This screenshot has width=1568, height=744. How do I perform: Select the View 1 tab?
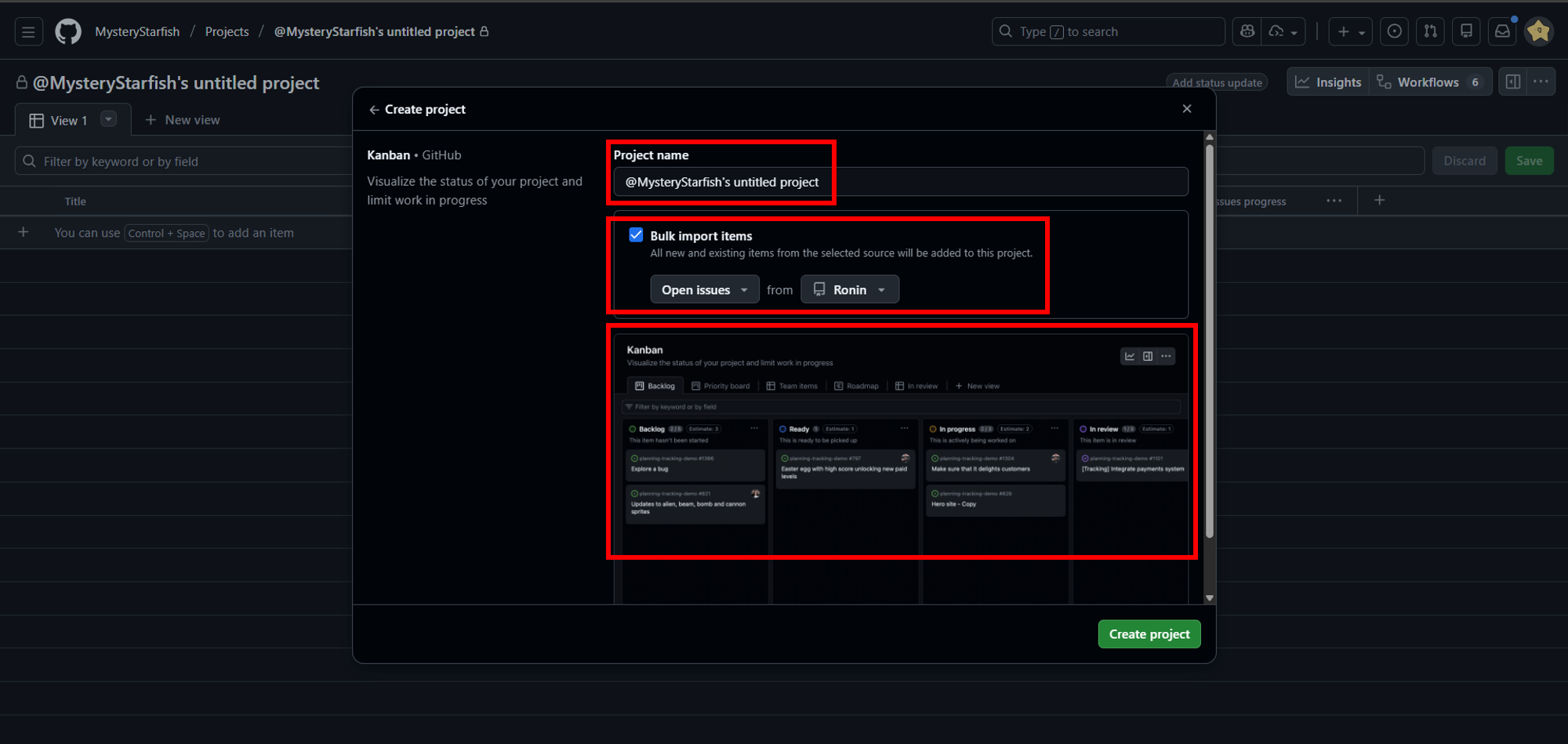click(60, 121)
